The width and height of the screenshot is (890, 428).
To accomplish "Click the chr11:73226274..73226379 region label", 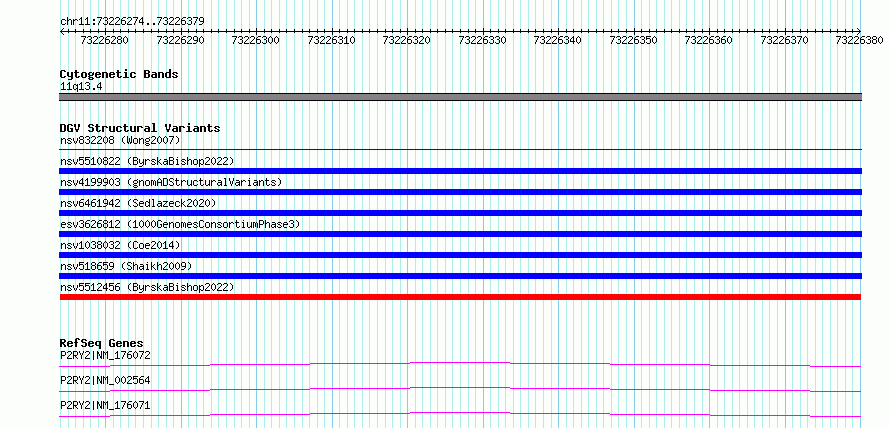I will coord(132,21).
